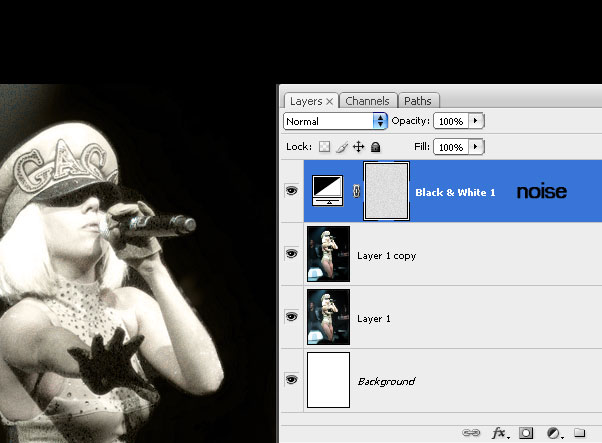Toggle lock all padlock icon
The height and width of the screenshot is (443, 602).
tap(375, 147)
